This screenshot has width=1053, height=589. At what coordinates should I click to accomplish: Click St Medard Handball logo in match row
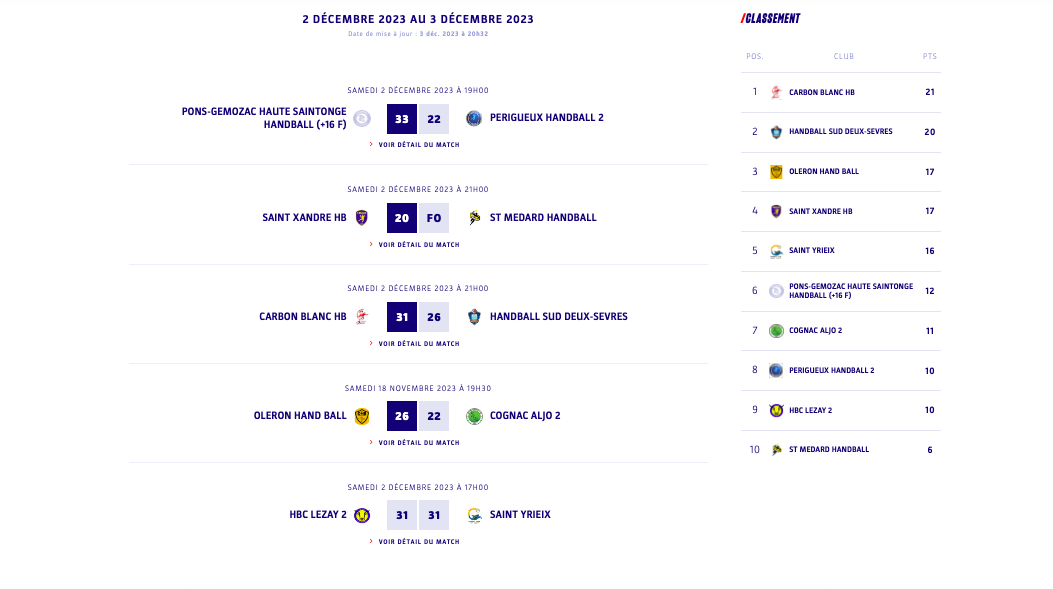(474, 217)
